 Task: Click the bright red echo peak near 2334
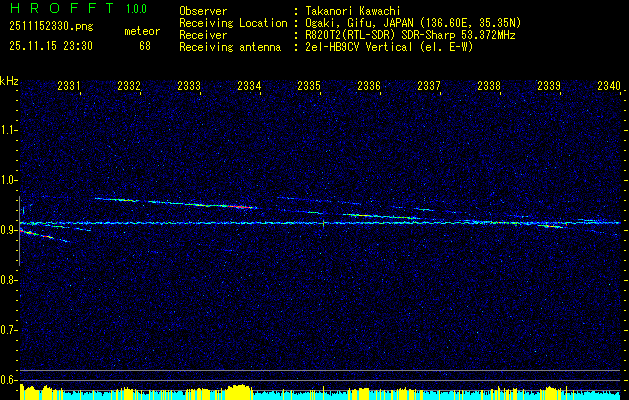241,207
